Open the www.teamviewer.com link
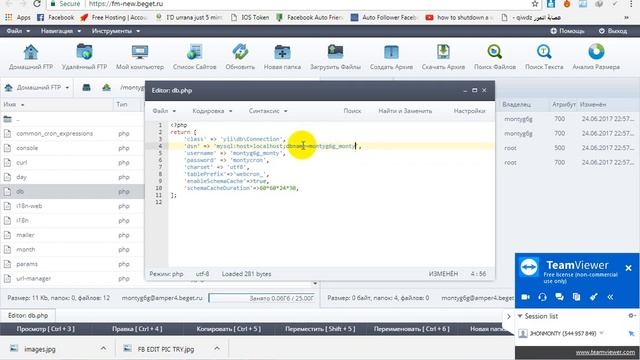 click(605, 352)
